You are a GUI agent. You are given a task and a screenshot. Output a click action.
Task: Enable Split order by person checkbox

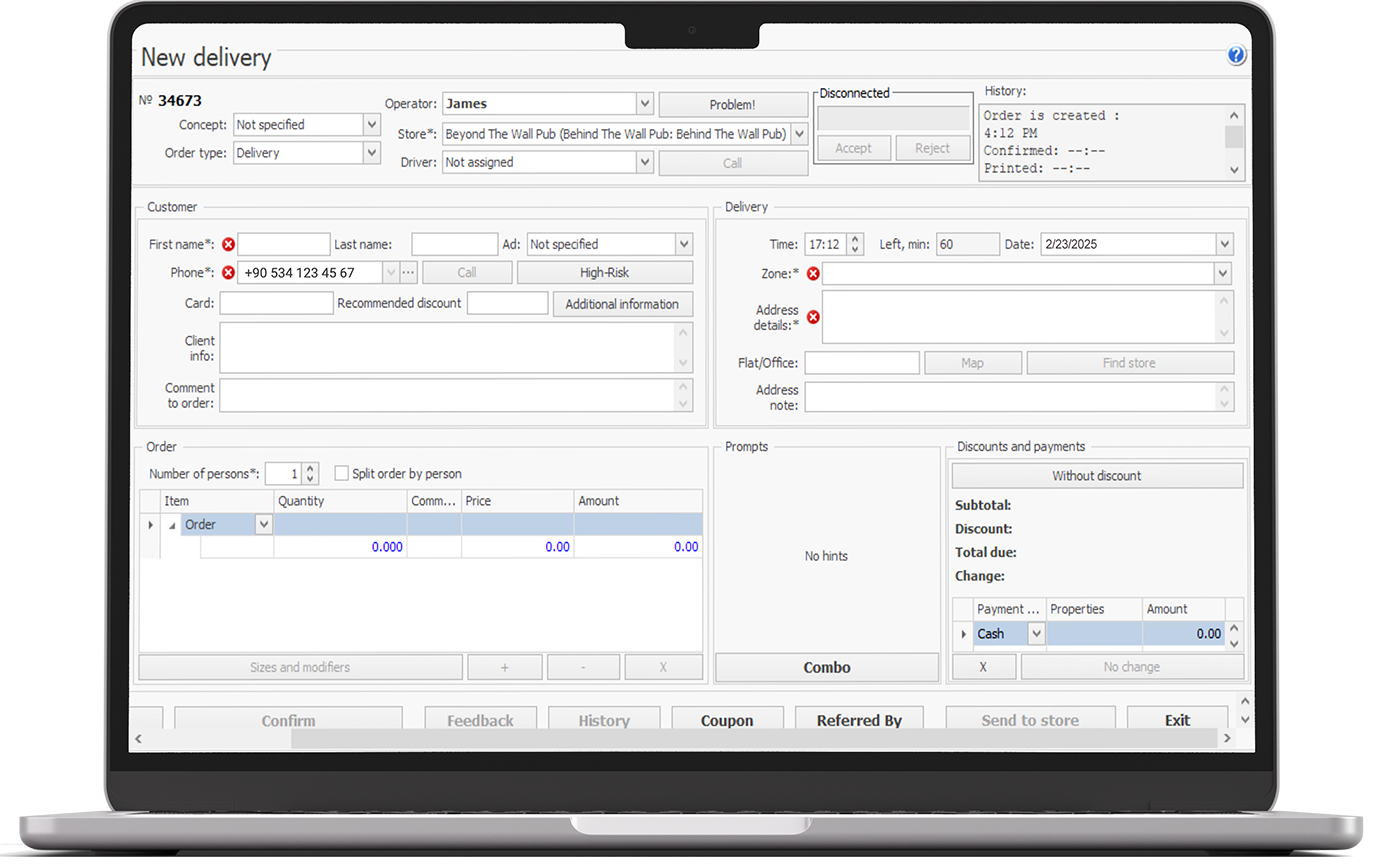coord(342,474)
